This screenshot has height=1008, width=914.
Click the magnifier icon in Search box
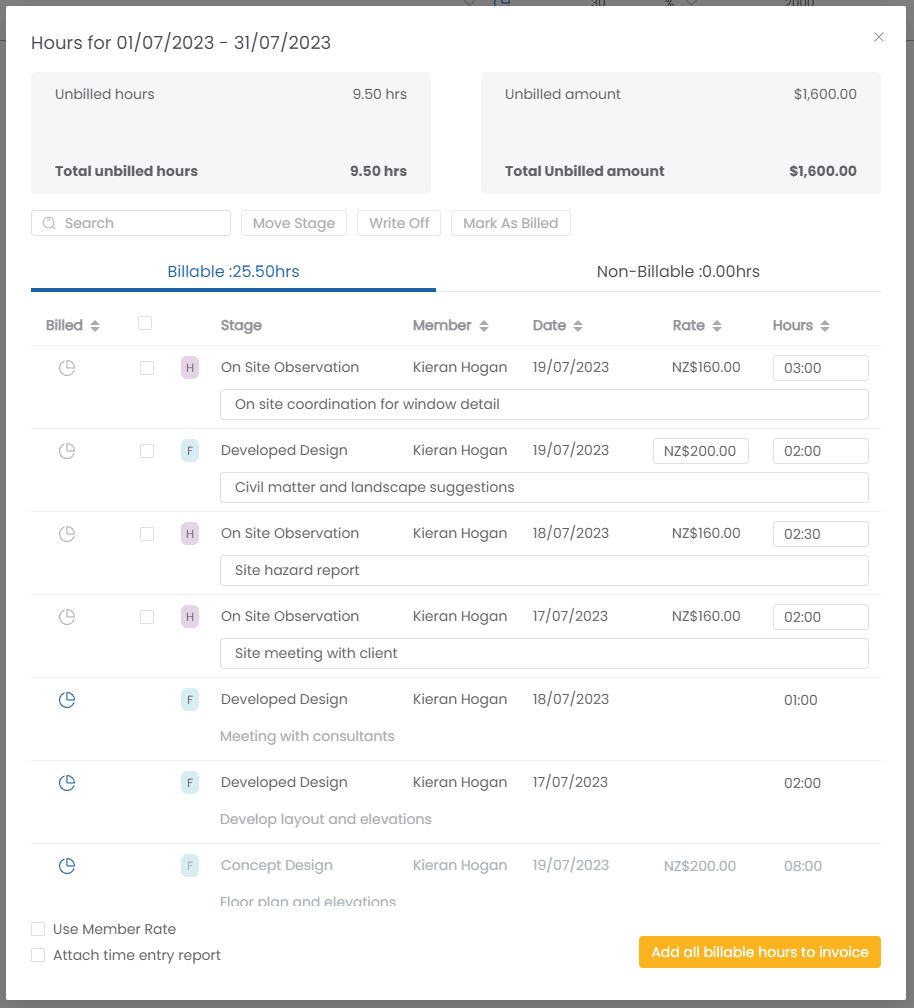pyautogui.click(x=49, y=223)
